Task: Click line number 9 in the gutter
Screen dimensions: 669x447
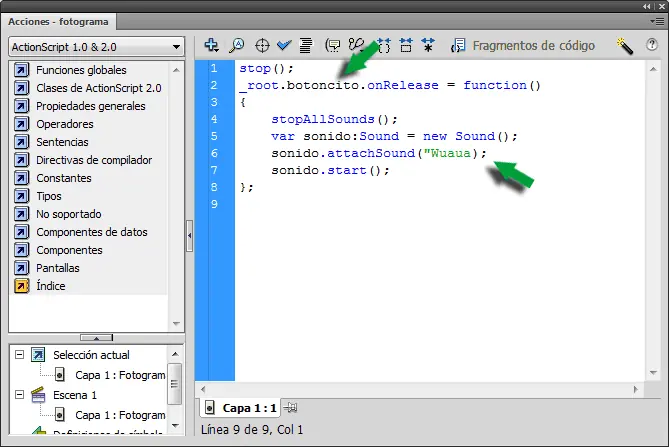Action: 214,204
